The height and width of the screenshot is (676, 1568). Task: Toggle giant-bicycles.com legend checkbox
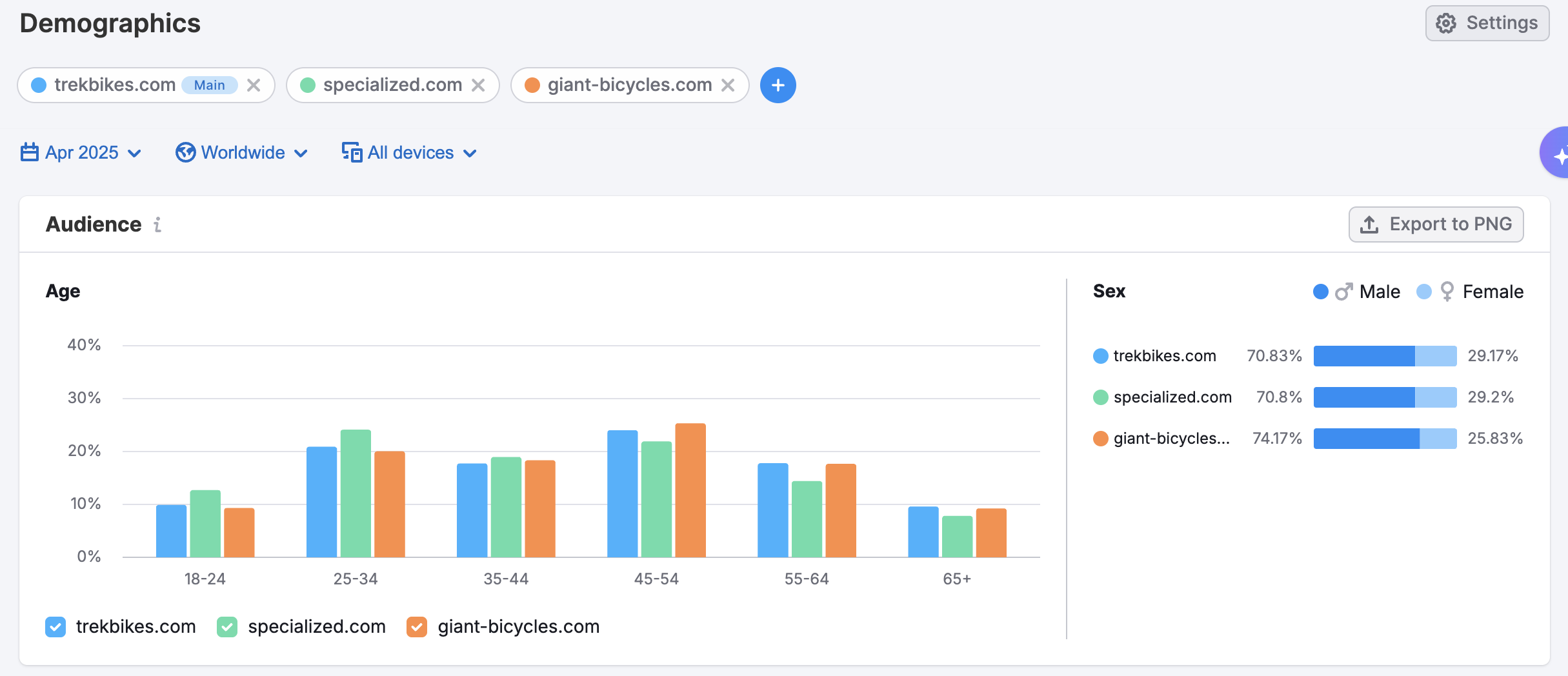[417, 627]
